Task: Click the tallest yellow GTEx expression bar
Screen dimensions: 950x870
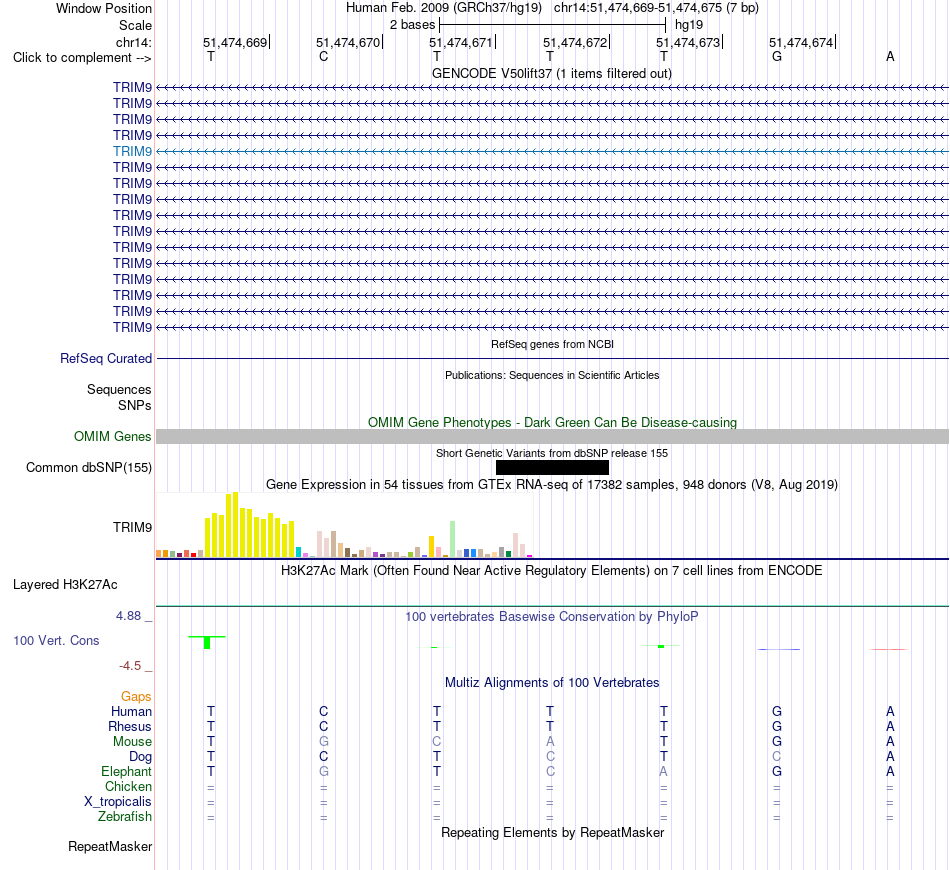Action: pos(236,525)
